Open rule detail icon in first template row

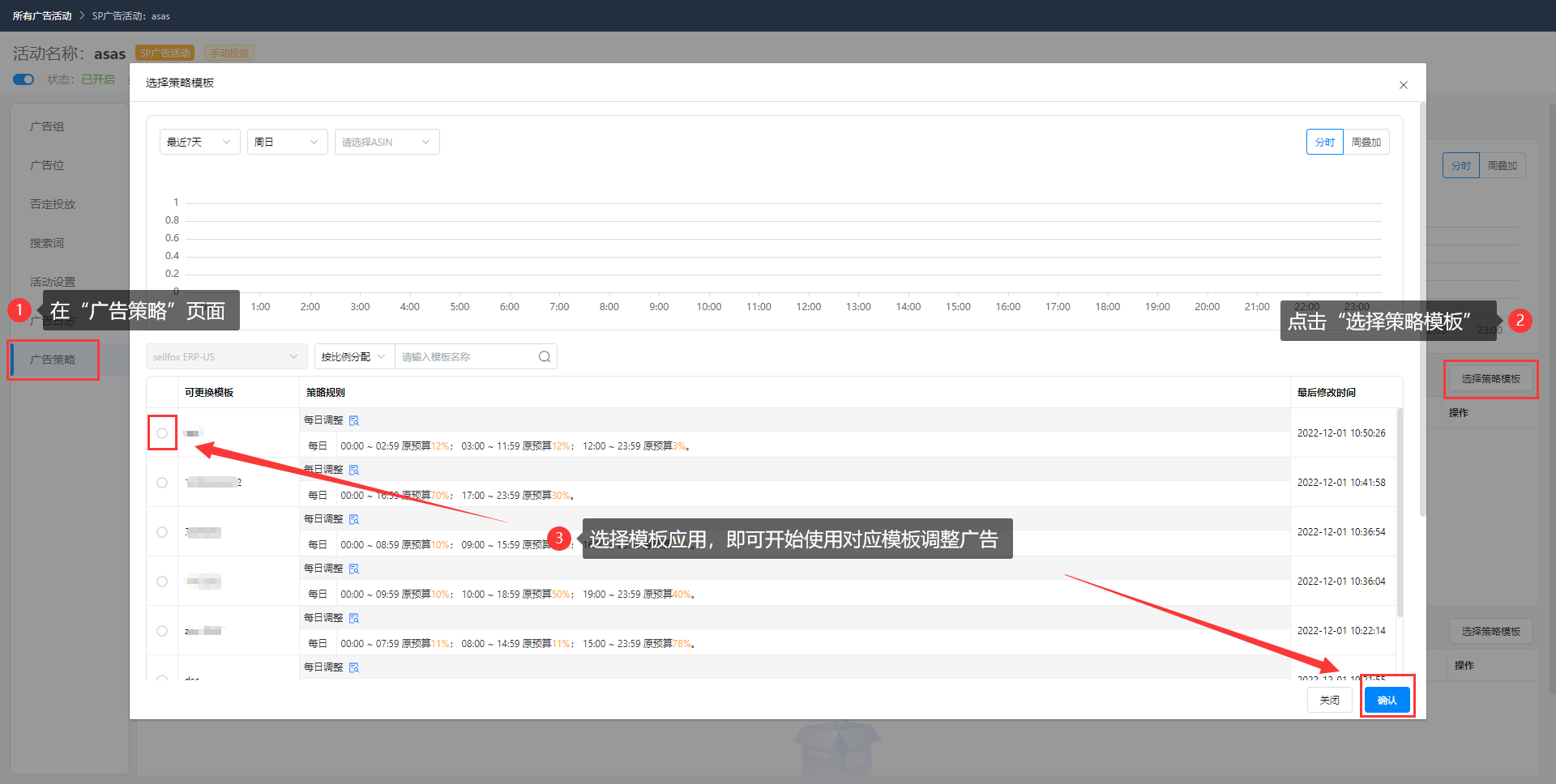pos(354,420)
